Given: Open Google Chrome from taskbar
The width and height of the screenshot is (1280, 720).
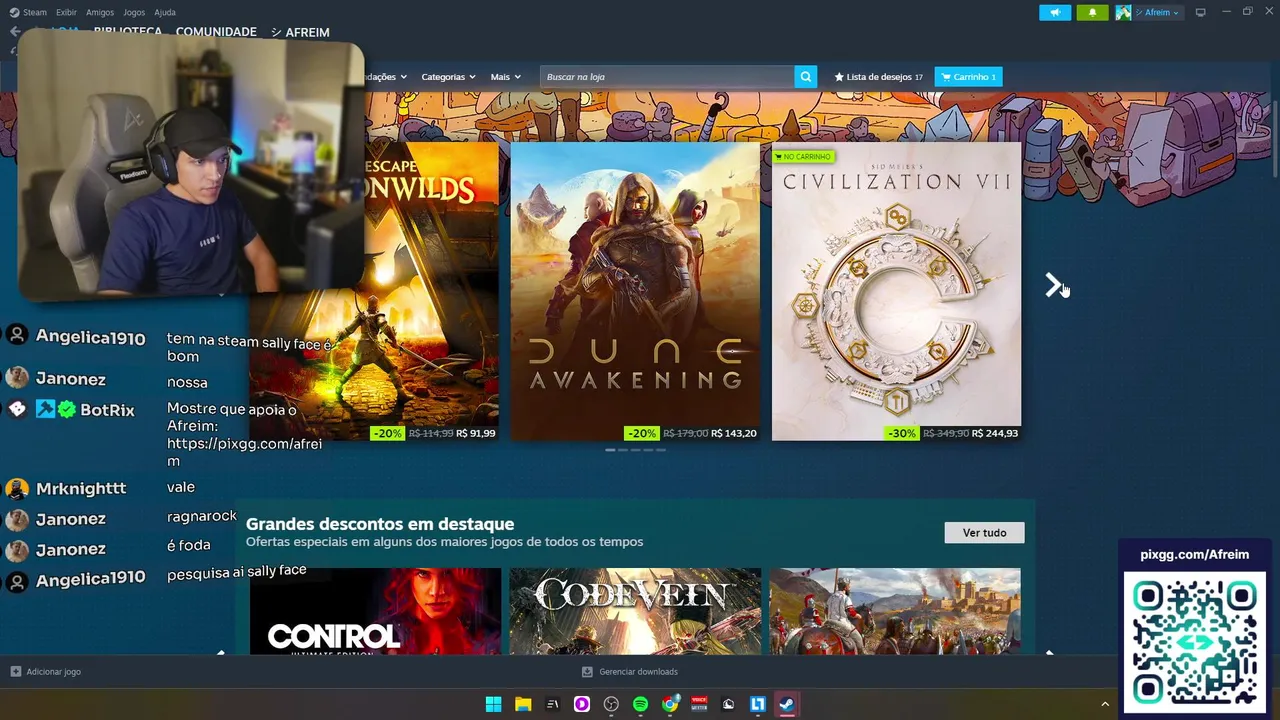Looking at the screenshot, I should (670, 704).
